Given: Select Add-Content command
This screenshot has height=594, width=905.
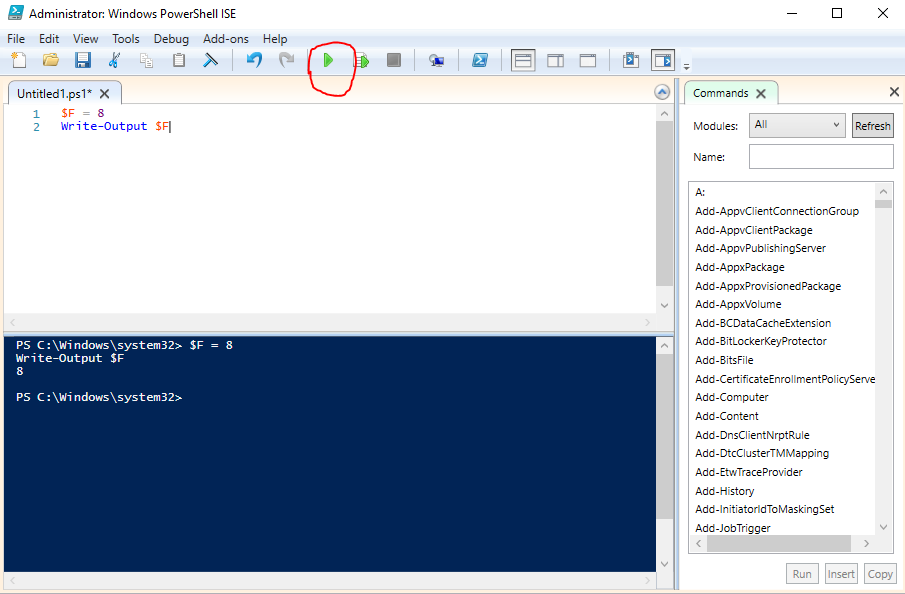Looking at the screenshot, I should click(727, 416).
